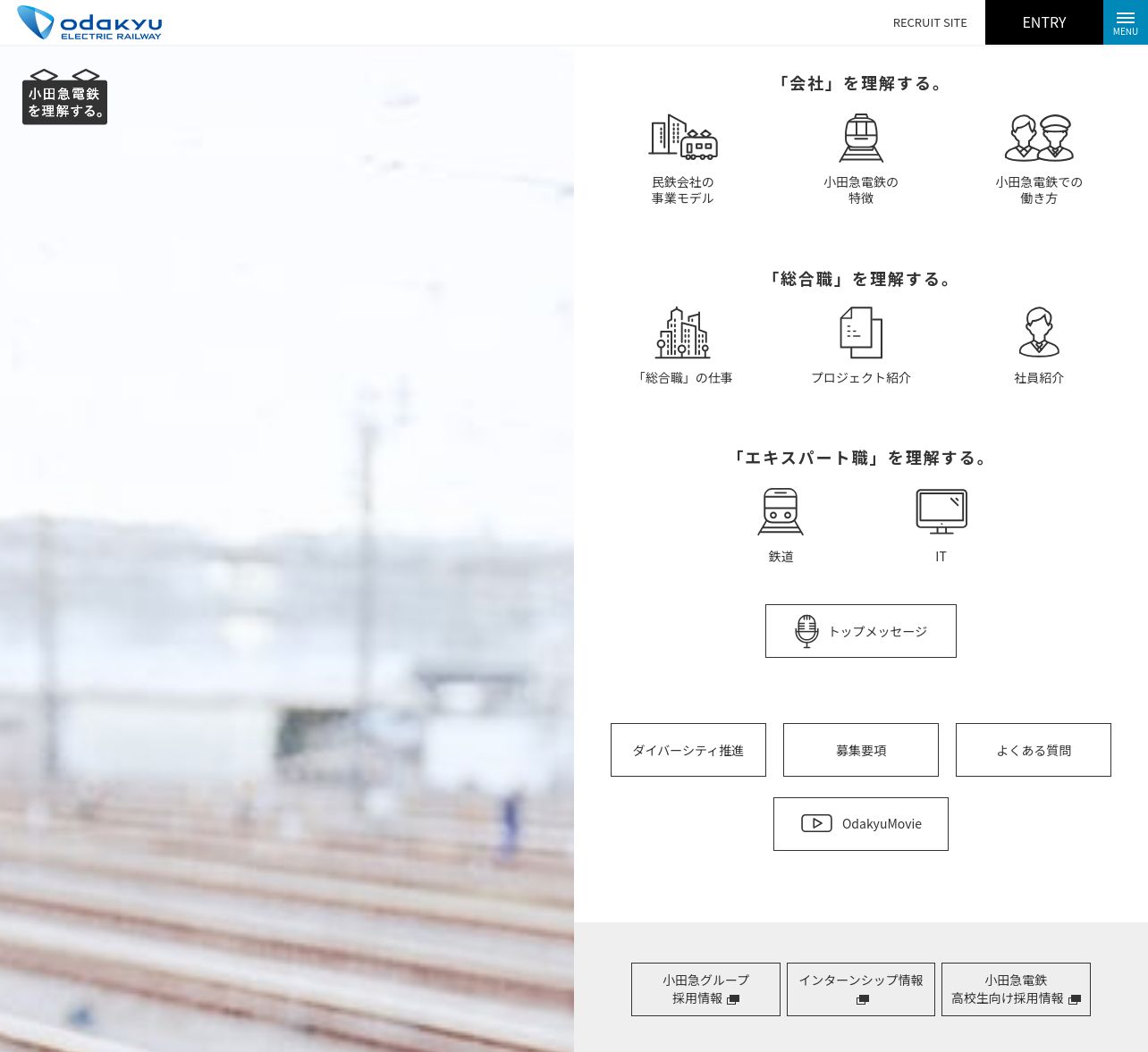Click the ダイバーシティ推進 button
The width and height of the screenshot is (1148, 1052).
click(x=688, y=750)
